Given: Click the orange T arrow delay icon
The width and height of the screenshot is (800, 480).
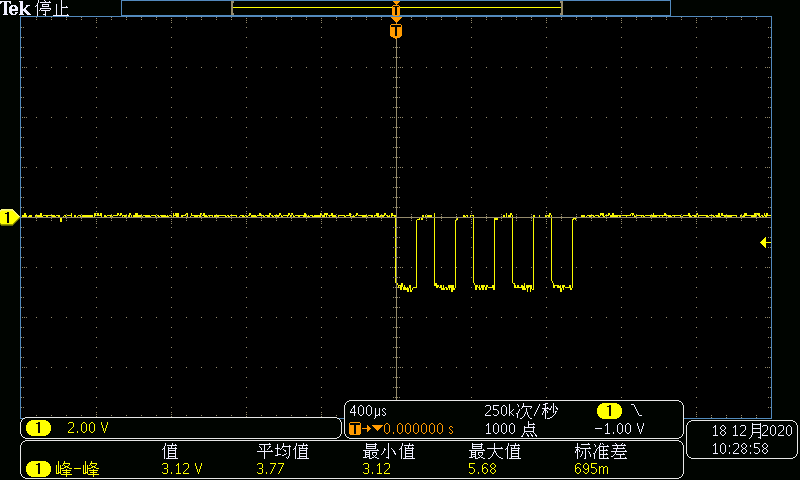Looking at the screenshot, I should point(366,429).
